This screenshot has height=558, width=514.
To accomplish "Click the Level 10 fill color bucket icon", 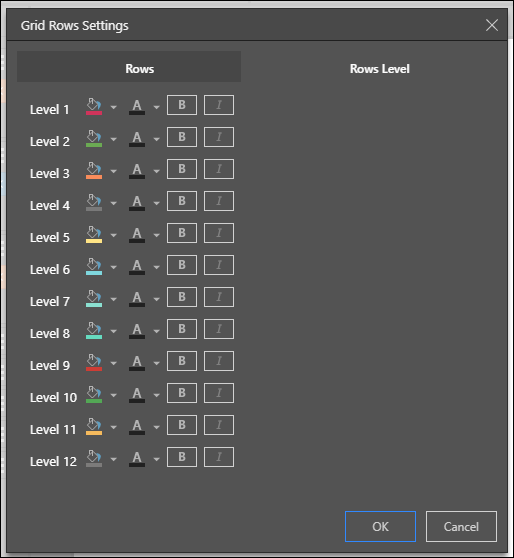I will (94, 395).
